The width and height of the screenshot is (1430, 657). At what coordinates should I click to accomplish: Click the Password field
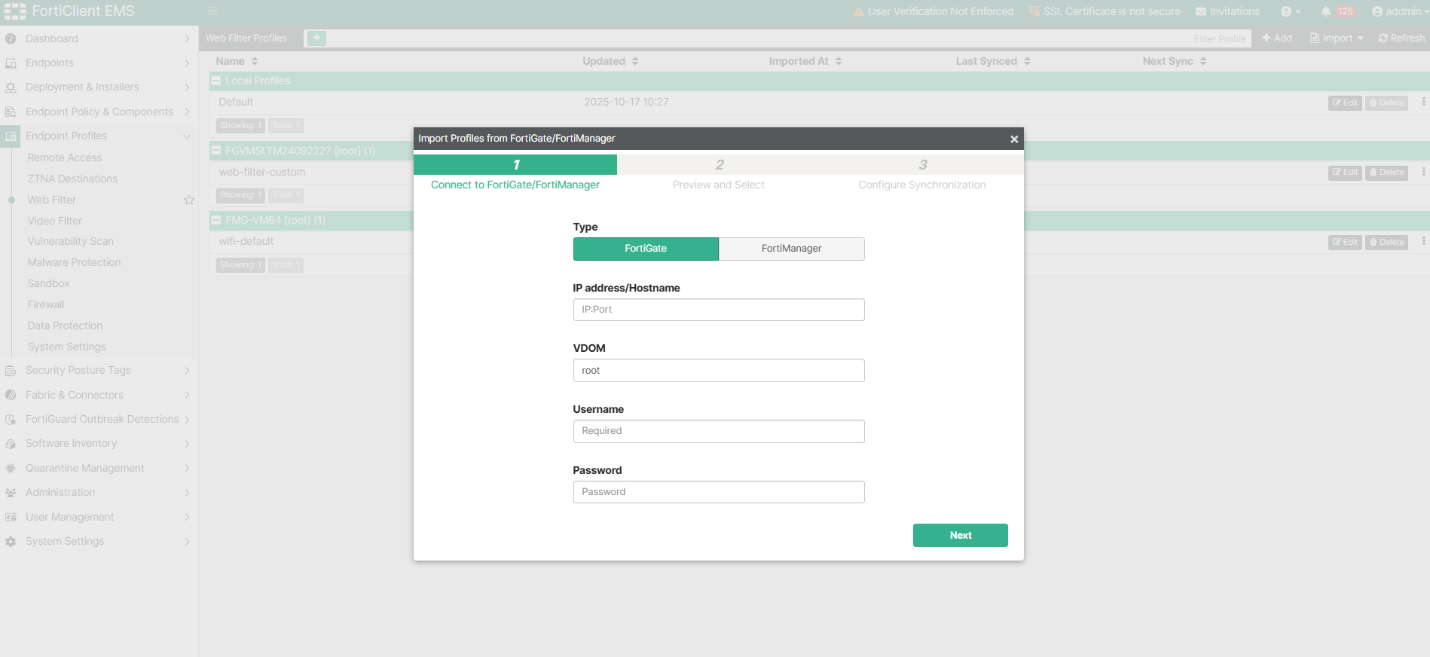pos(719,492)
